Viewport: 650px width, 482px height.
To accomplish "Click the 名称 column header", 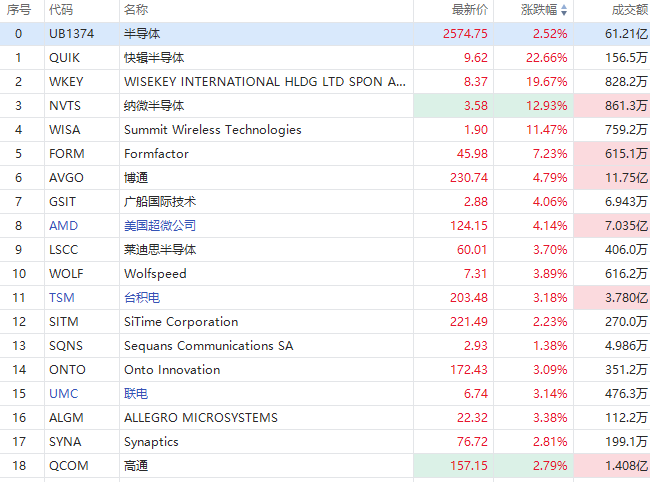I will click(x=136, y=10).
